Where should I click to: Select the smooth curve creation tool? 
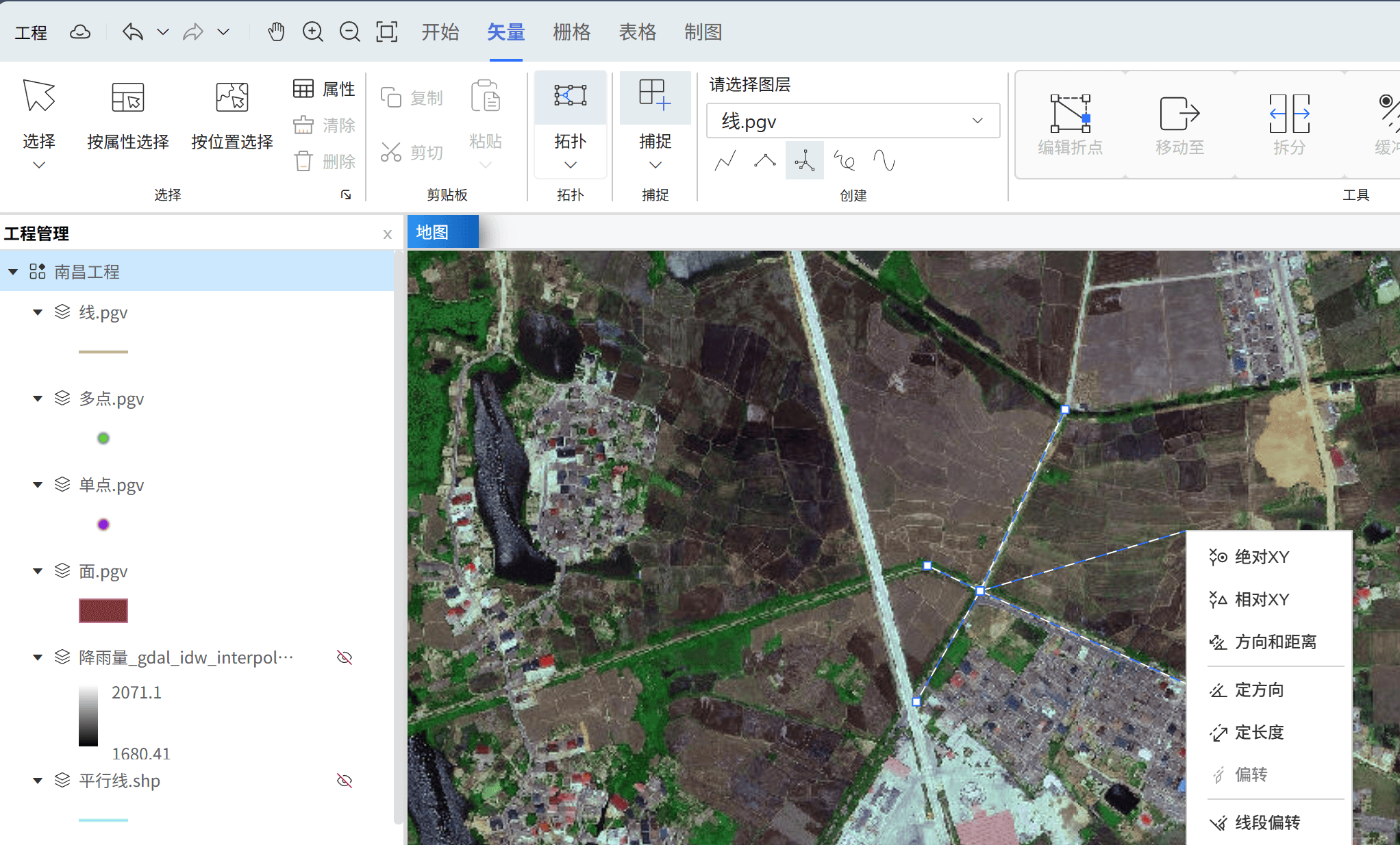(884, 161)
